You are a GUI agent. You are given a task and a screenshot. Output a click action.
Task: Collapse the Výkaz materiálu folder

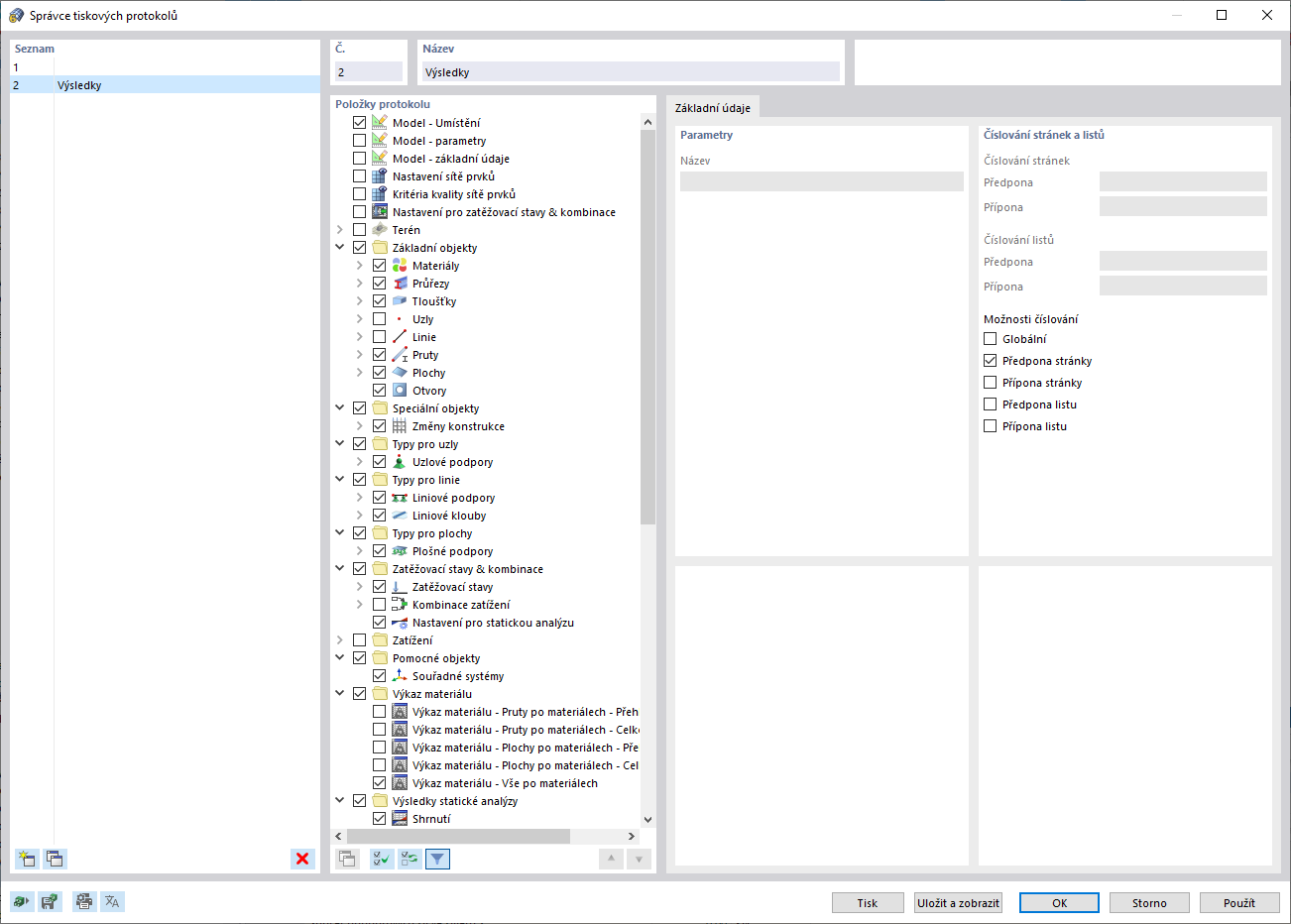click(x=340, y=694)
